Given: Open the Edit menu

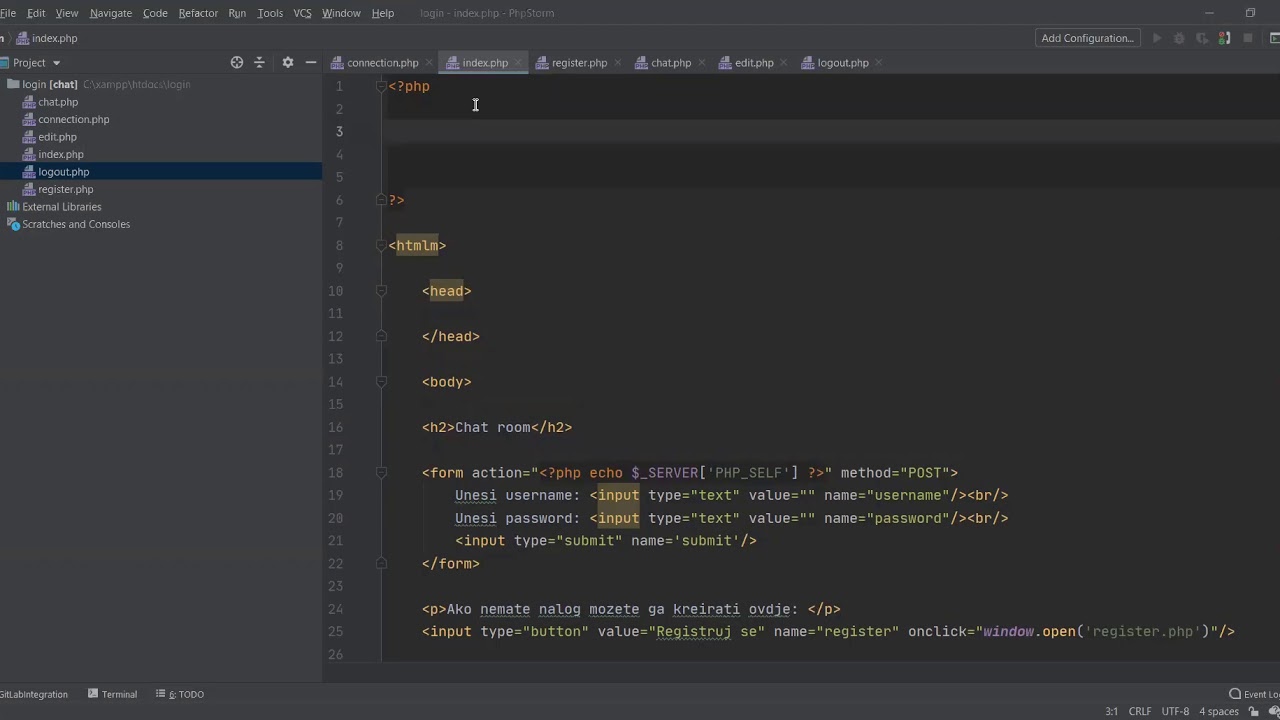Looking at the screenshot, I should 36,13.
